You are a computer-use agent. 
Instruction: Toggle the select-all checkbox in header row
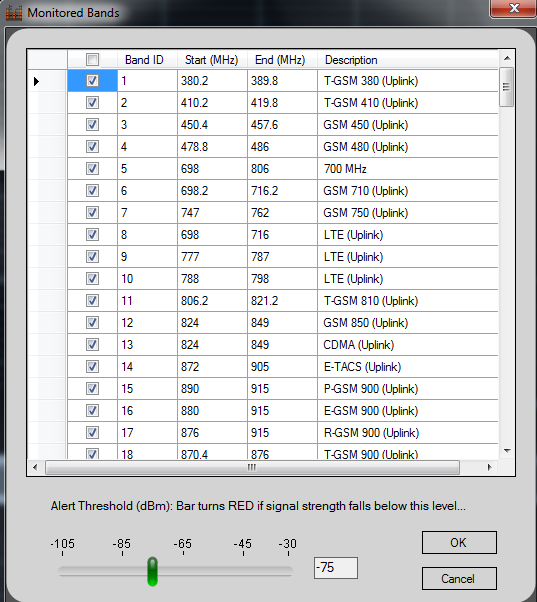tap(93, 60)
